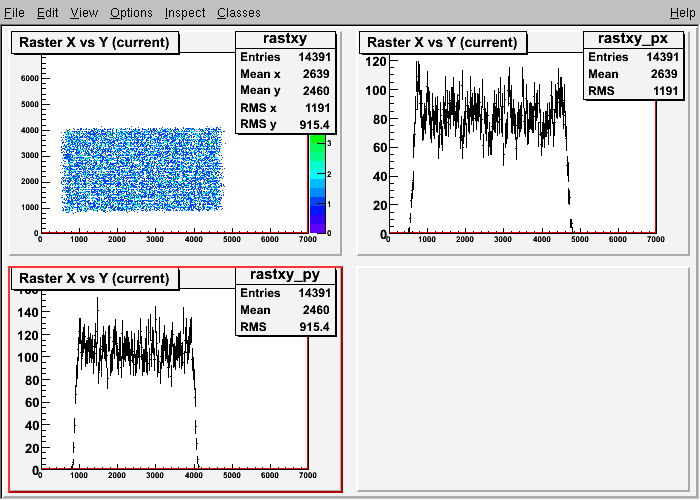Click the color palette scale of rastxy
Viewport: 700px width, 500px height.
[317, 183]
